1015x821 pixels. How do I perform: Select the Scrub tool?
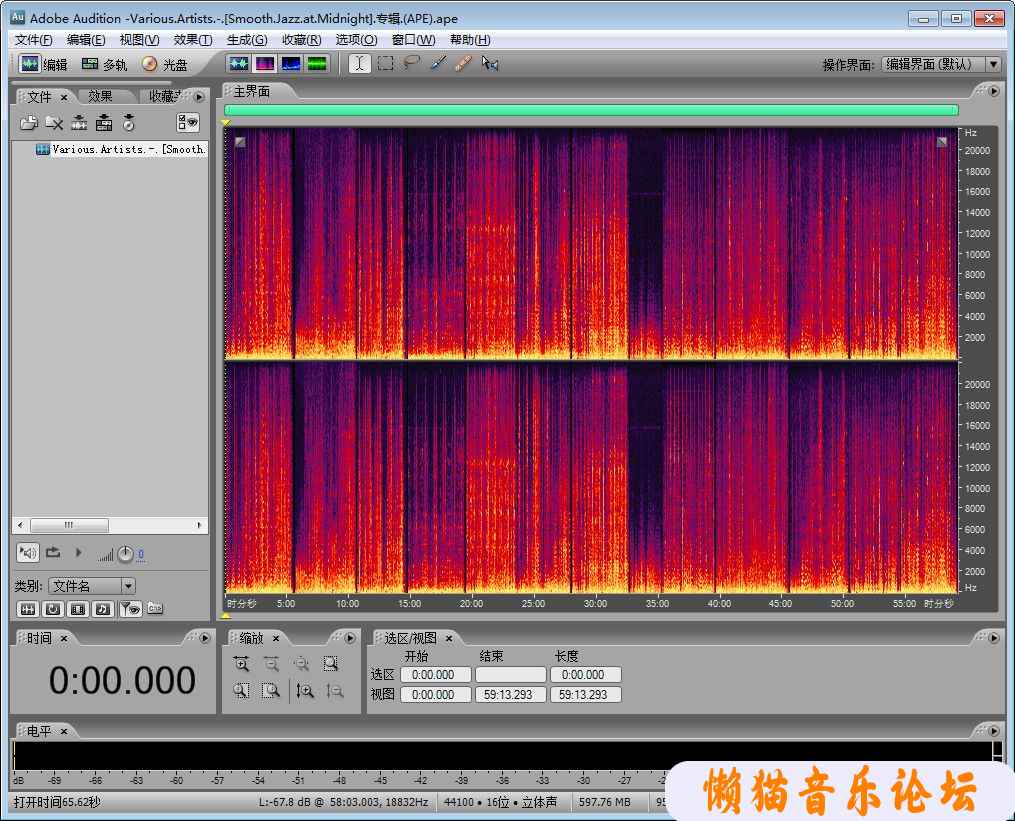[x=490, y=63]
